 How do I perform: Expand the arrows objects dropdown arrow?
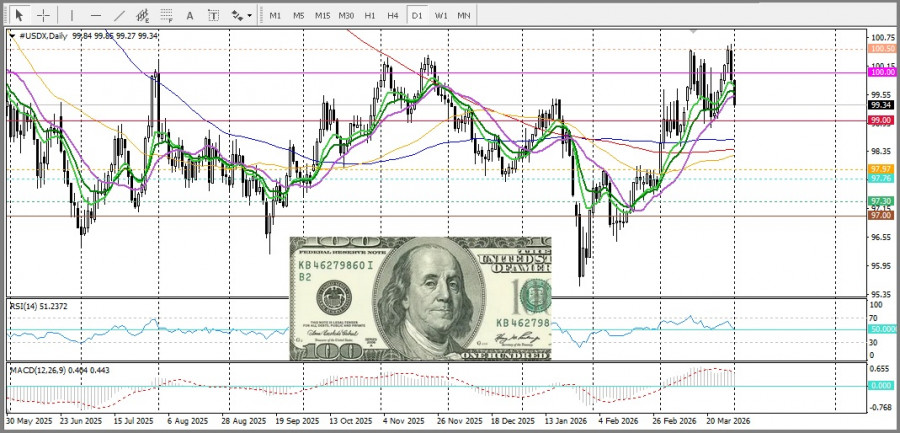click(x=250, y=16)
